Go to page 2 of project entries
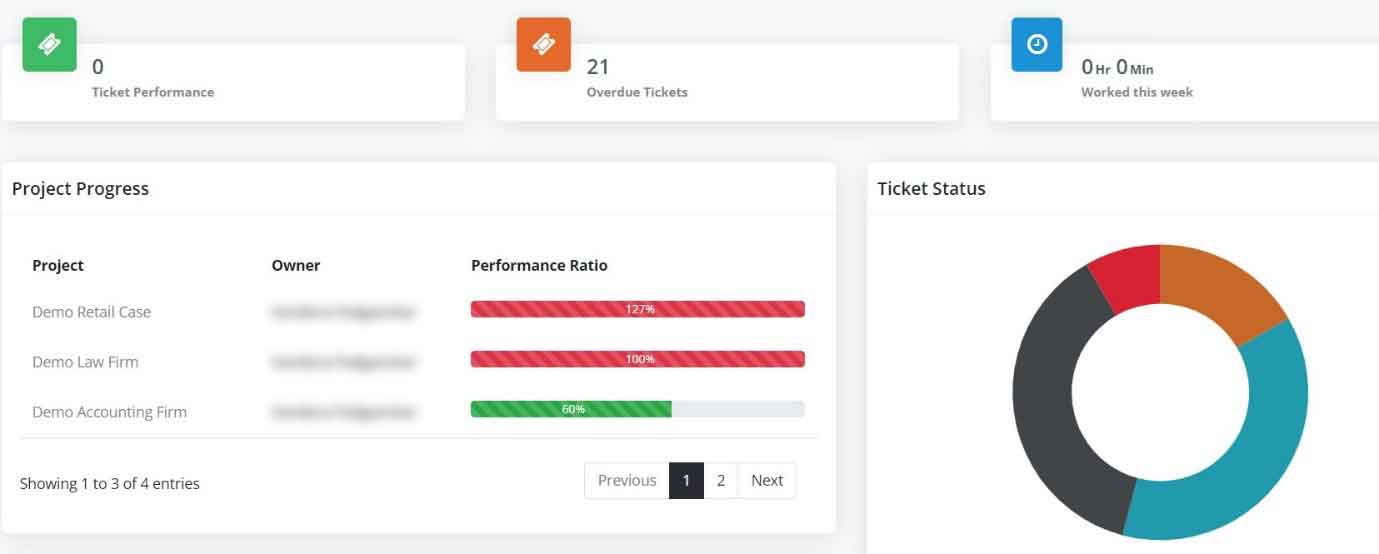Viewport: 1379px width, 554px height. pyautogui.click(x=720, y=480)
